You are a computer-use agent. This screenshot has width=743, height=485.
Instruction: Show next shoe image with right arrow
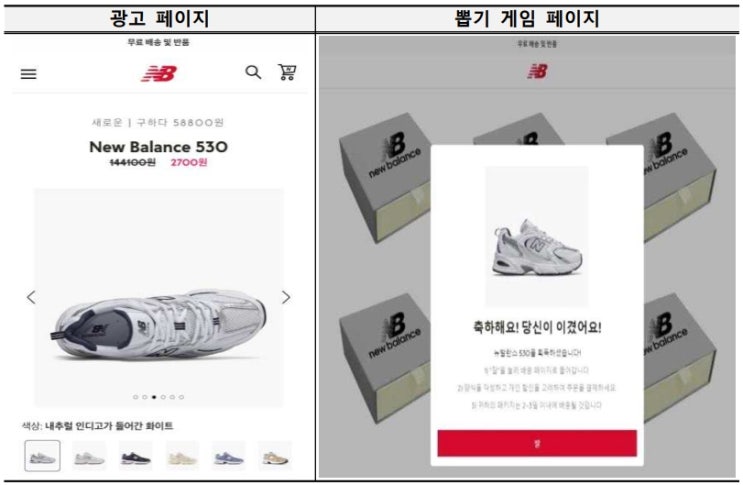tap(286, 297)
